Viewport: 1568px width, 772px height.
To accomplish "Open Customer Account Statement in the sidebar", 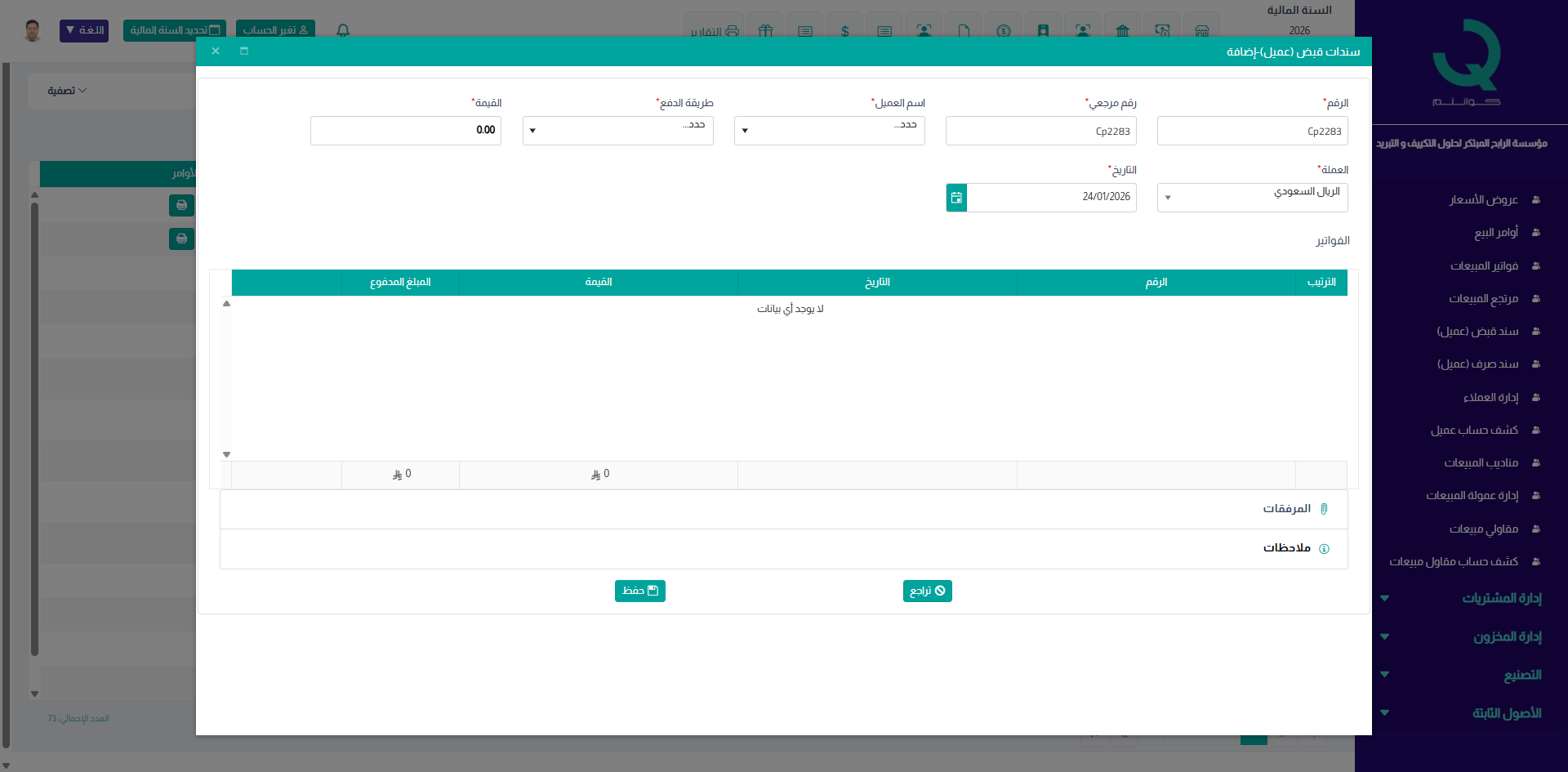I will point(1473,430).
